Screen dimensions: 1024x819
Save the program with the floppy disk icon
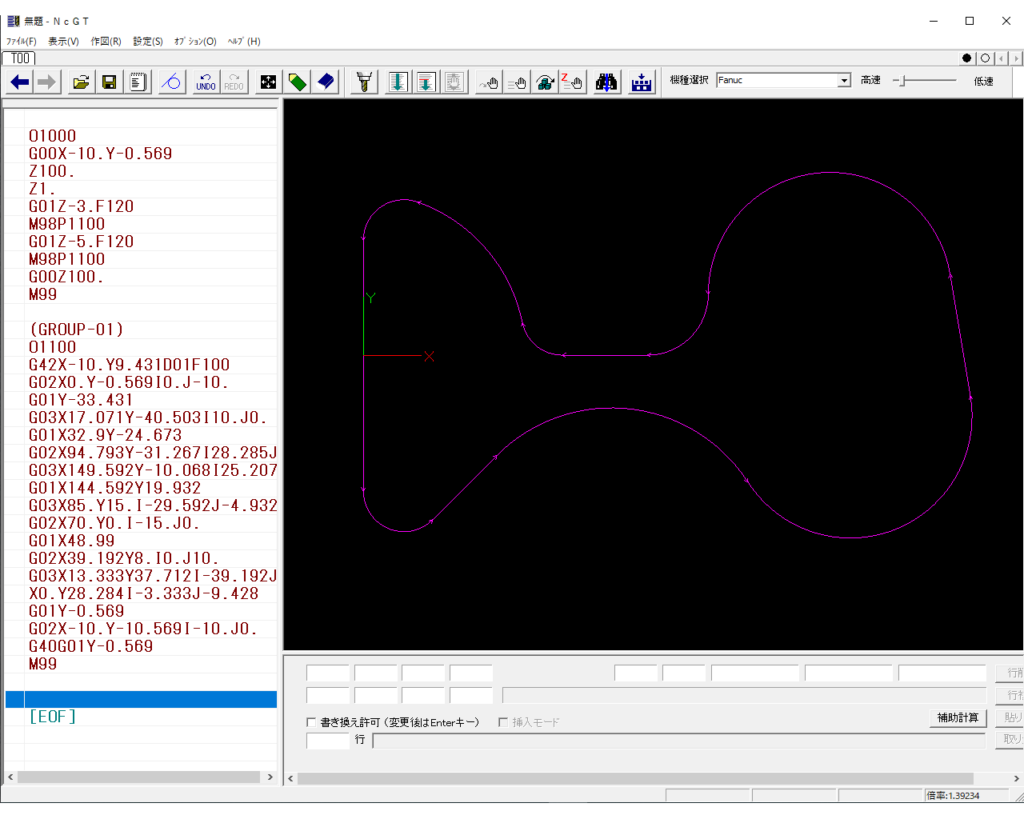coord(109,82)
